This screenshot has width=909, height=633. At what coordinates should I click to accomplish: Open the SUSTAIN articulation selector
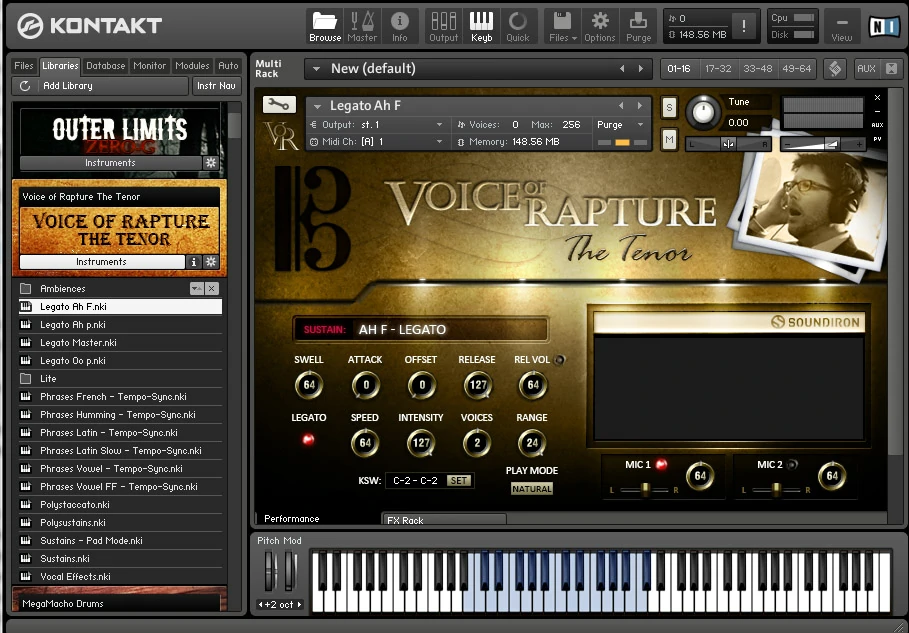click(421, 329)
